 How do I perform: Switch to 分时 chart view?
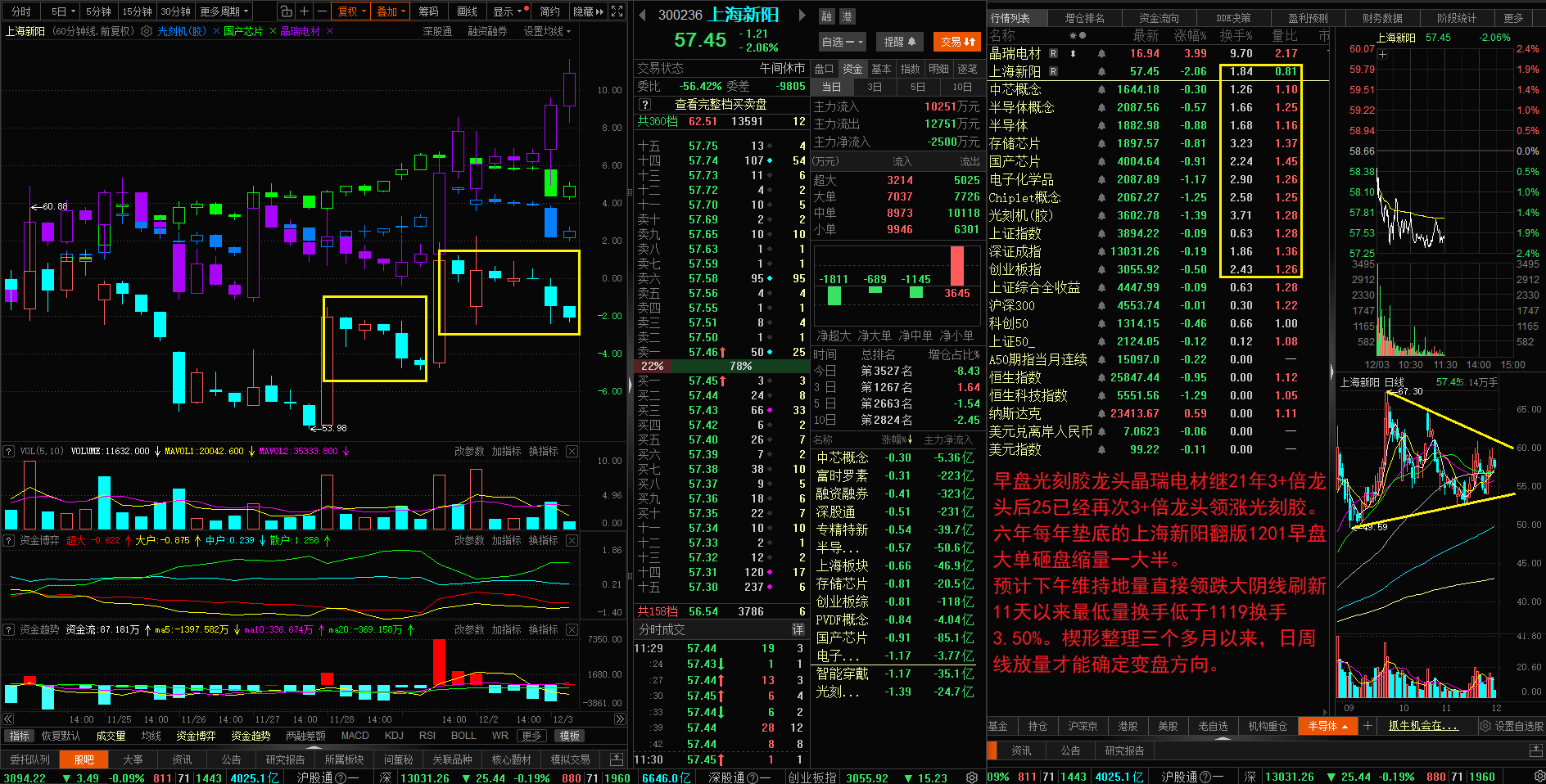click(20, 11)
